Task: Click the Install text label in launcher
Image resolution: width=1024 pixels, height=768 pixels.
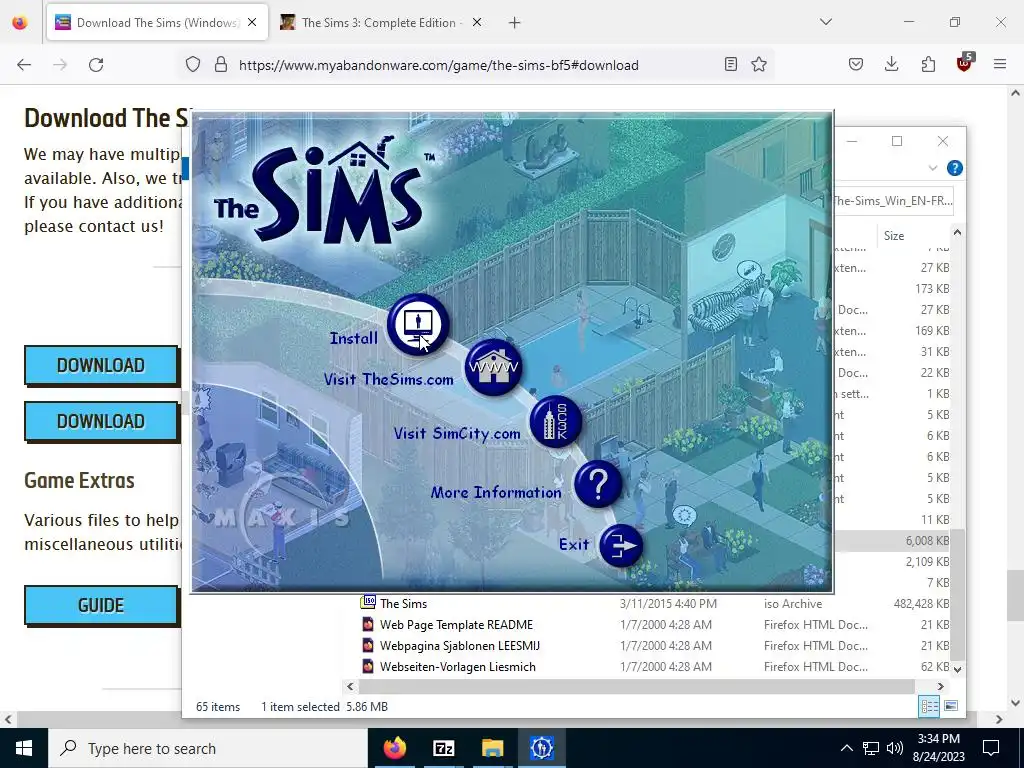Action: [x=353, y=338]
